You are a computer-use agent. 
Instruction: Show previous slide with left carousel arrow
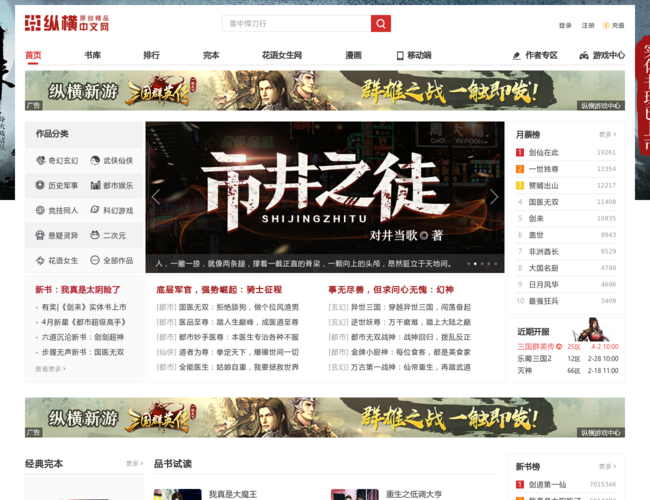coord(156,197)
